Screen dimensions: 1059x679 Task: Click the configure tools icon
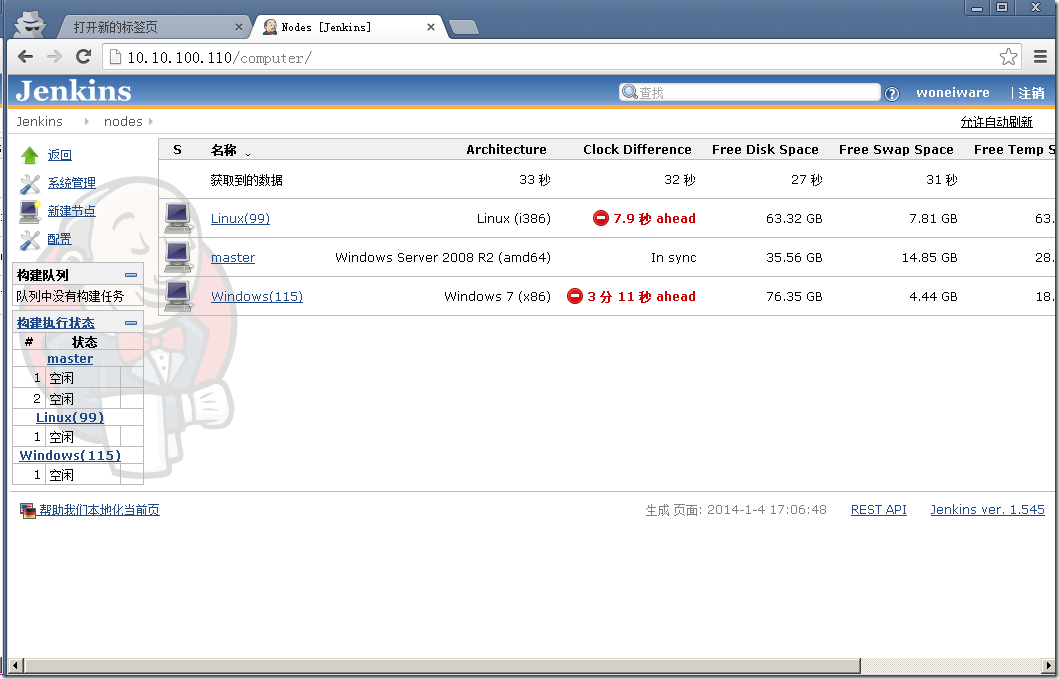pos(30,240)
